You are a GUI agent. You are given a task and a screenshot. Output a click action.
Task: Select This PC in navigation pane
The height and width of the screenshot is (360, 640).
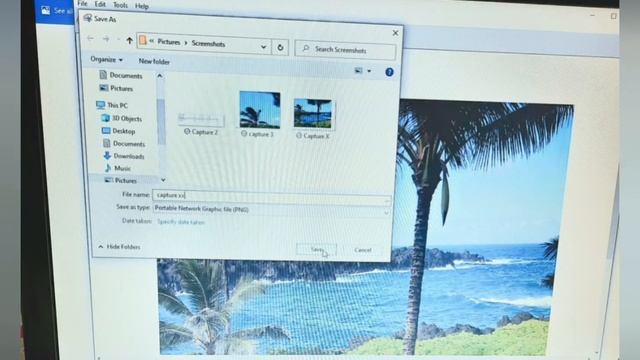click(112, 105)
